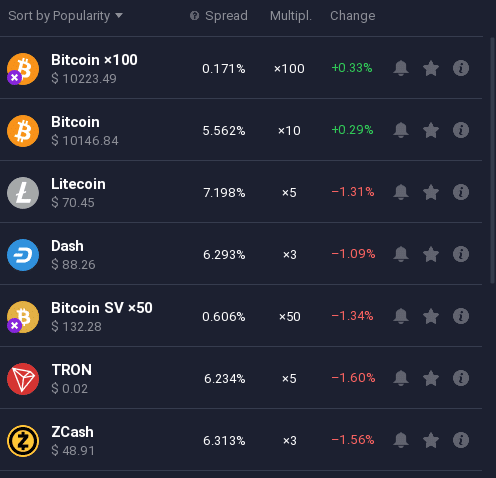The height and width of the screenshot is (478, 496).
Task: Open info icon for Bitcoin ×100
Action: click(x=461, y=68)
